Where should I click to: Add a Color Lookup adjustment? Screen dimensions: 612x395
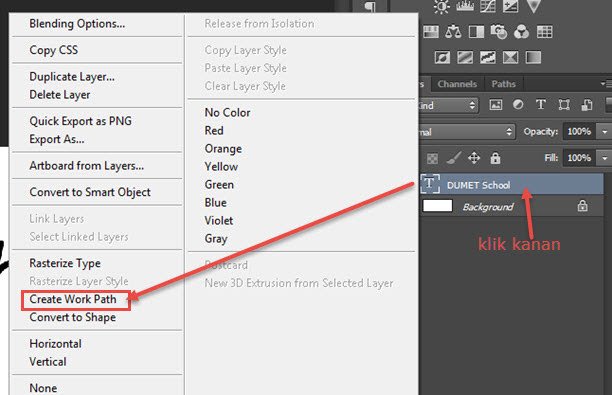(544, 32)
